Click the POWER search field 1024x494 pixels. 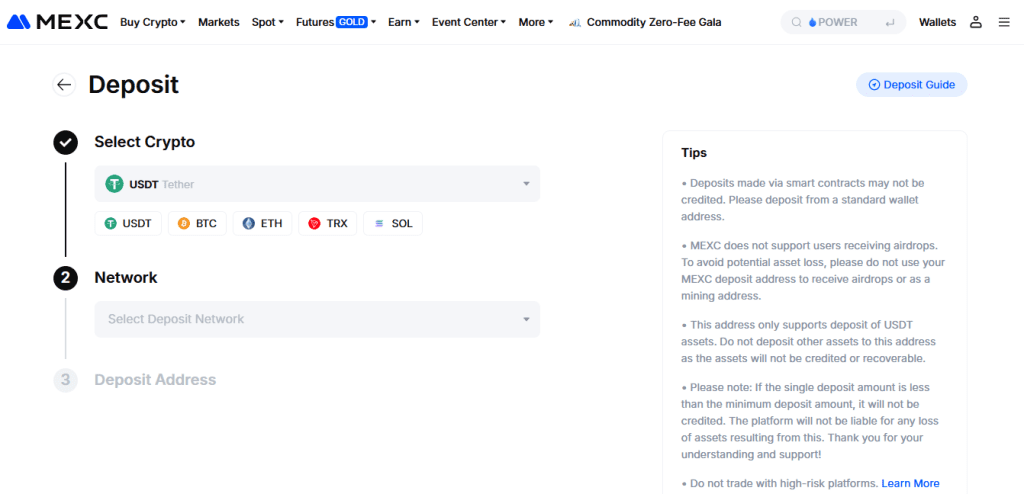[843, 22]
